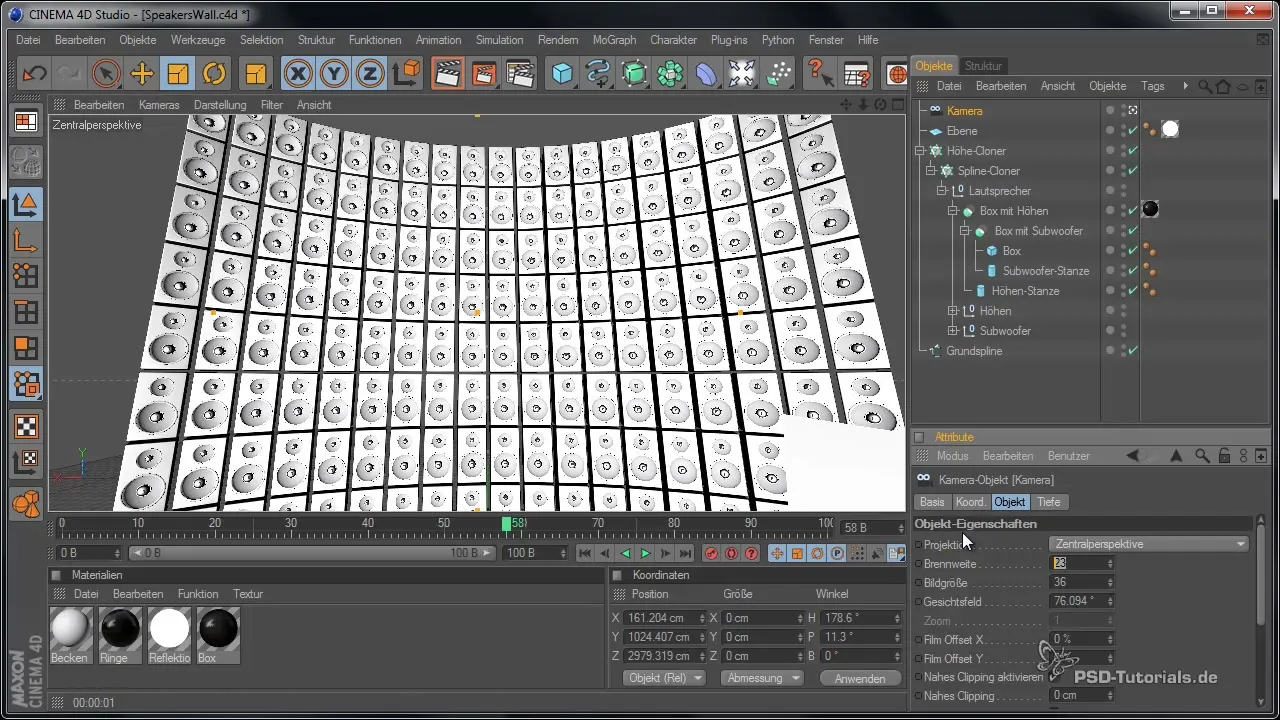Toggle visibility dots of Ebene
The image size is (1280, 720).
(x=1122, y=131)
